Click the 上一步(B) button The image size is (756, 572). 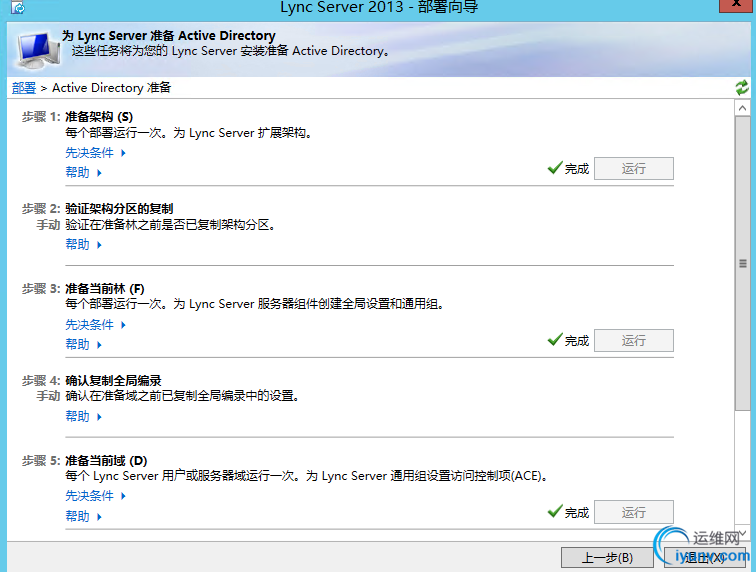[x=607, y=558]
